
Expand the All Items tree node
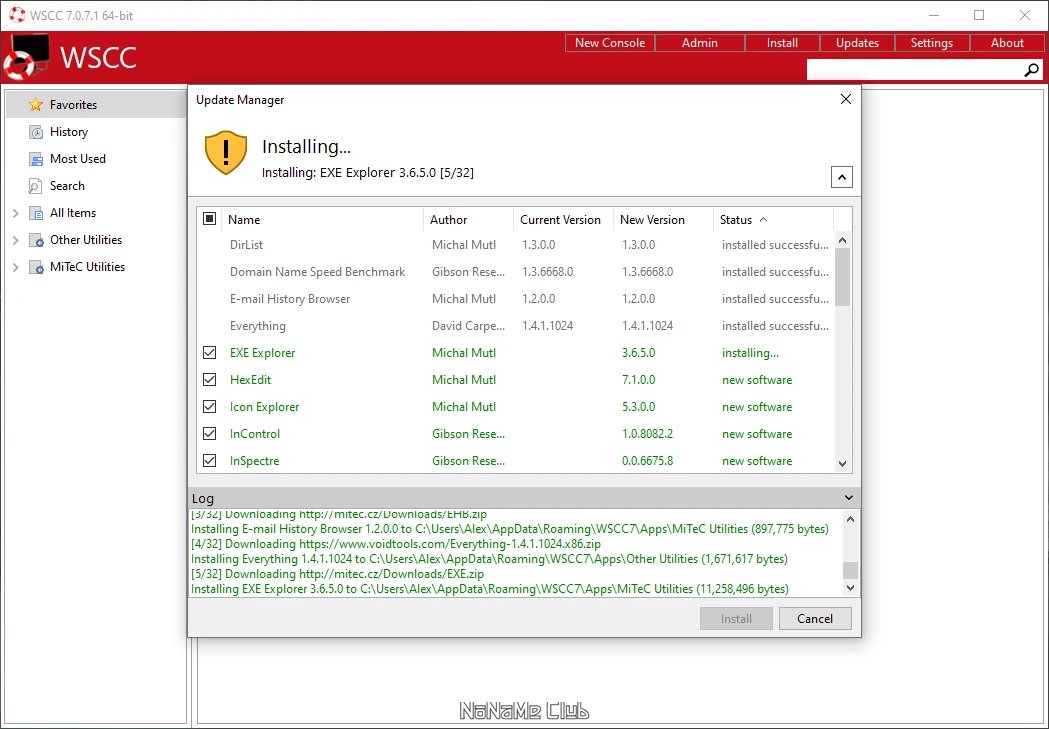[15, 213]
